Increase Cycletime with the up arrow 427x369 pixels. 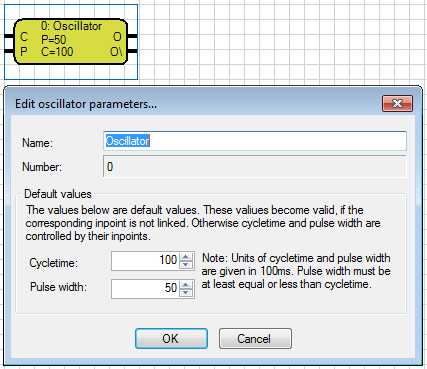pyautogui.click(x=186, y=257)
